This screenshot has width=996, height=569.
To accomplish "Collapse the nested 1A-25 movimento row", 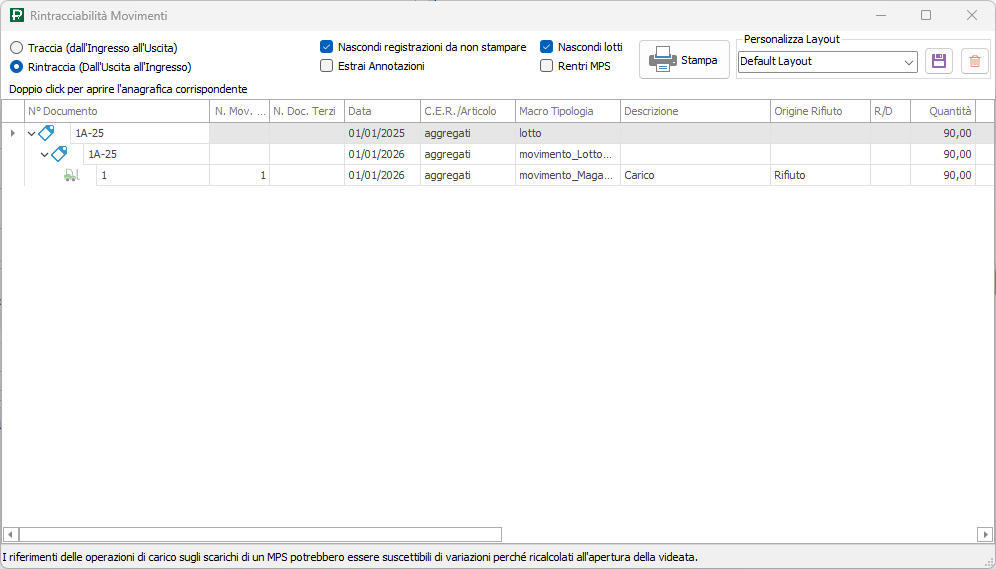I will pyautogui.click(x=44, y=154).
